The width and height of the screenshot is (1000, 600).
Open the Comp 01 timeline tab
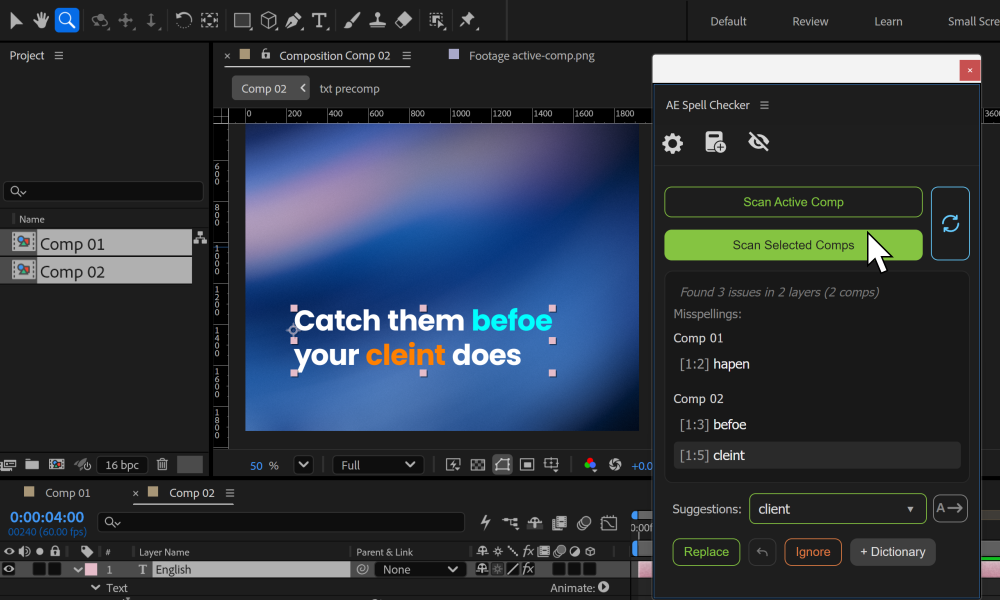tap(68, 493)
